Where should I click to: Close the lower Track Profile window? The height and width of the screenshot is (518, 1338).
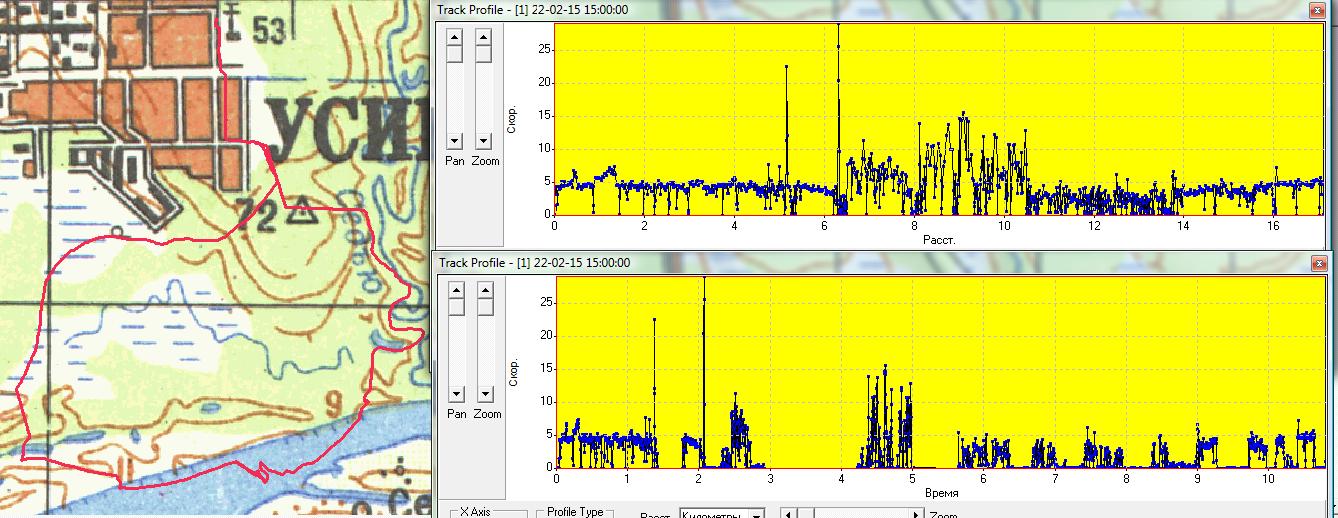1316,262
